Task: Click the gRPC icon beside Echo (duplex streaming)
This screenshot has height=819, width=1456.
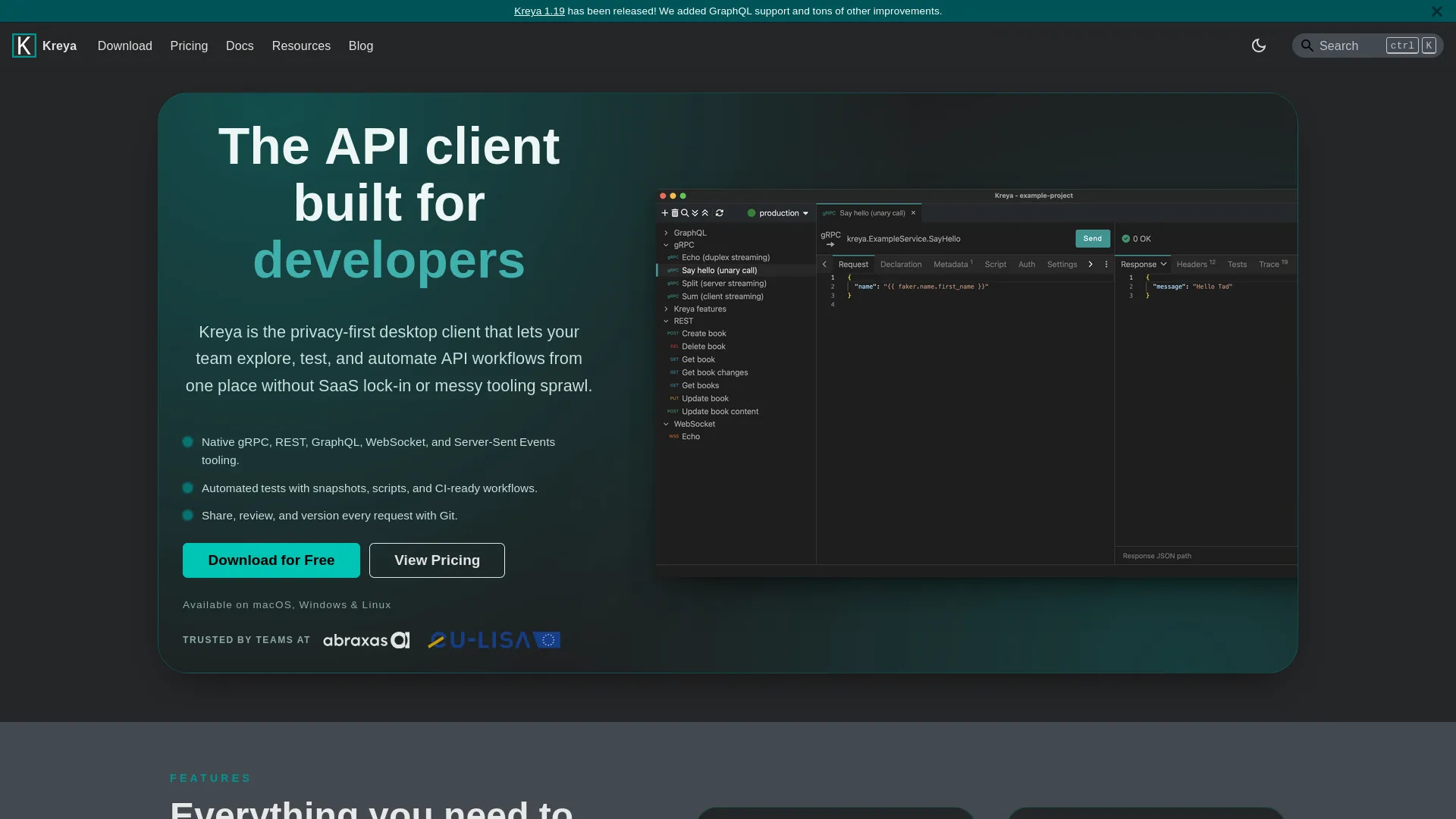Action: [673, 258]
